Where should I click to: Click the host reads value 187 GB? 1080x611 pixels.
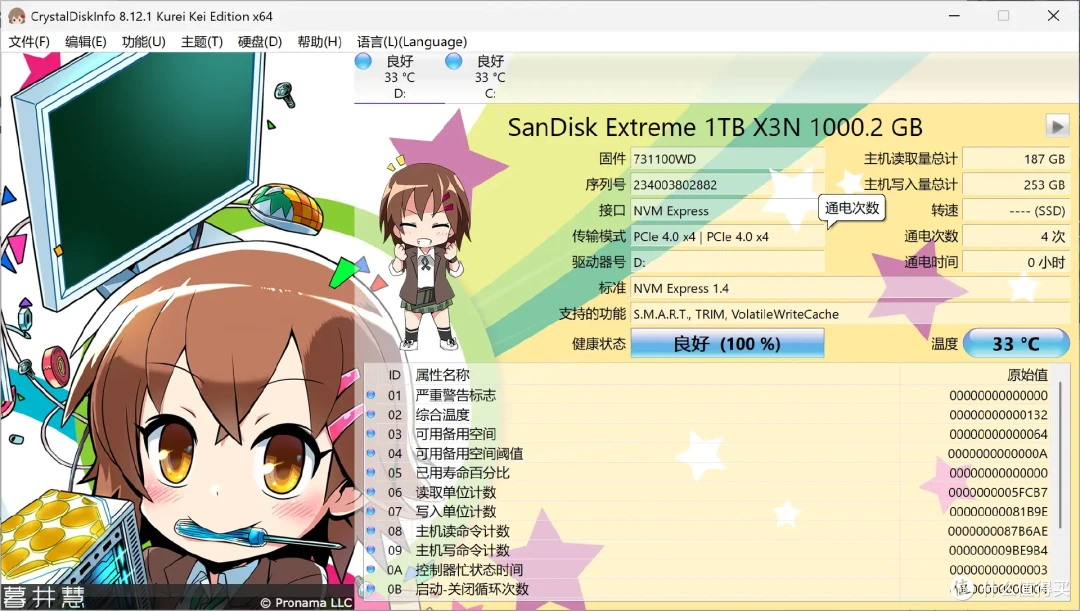pyautogui.click(x=1016, y=159)
